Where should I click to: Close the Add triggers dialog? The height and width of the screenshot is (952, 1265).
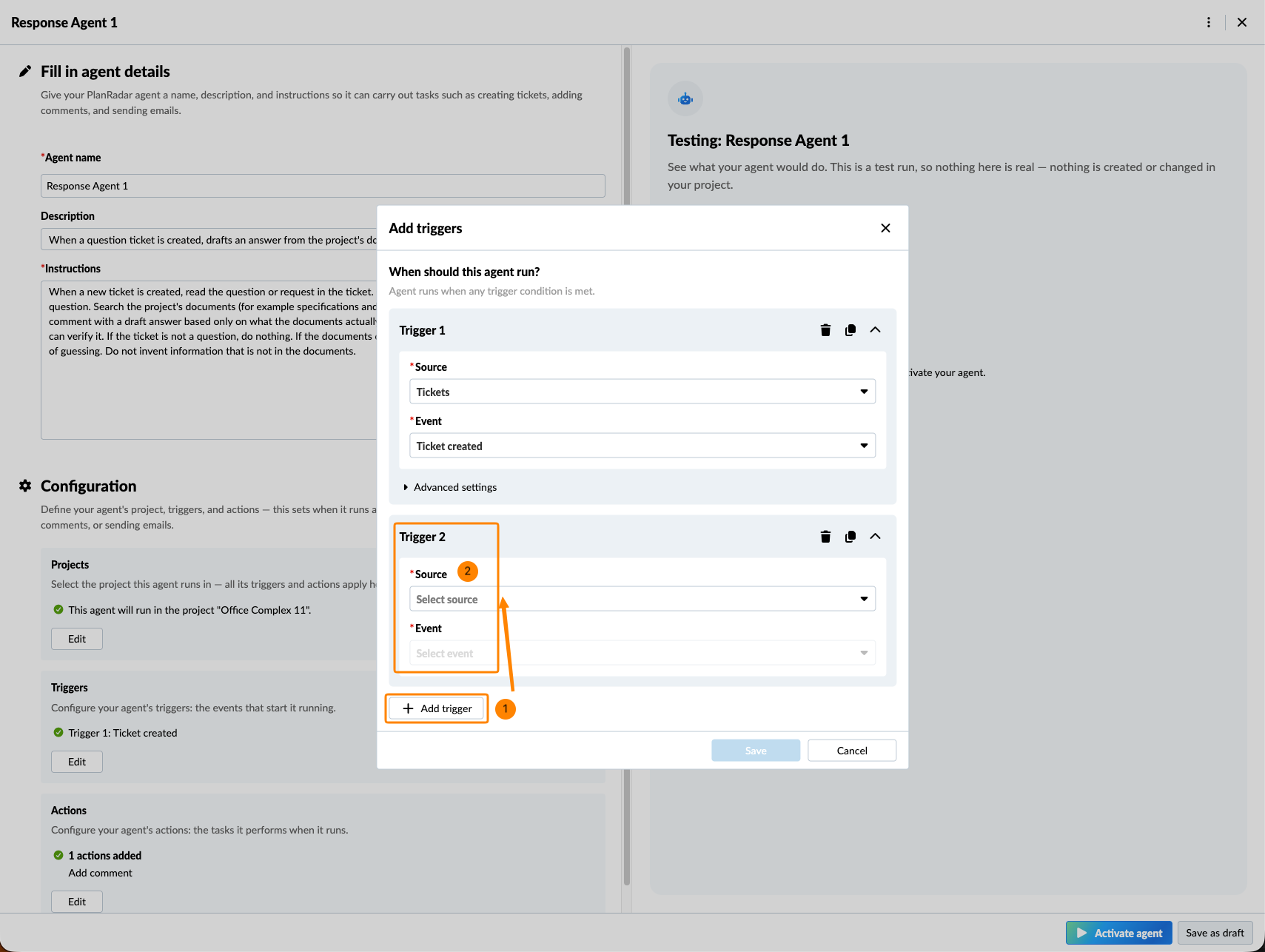[x=885, y=228]
